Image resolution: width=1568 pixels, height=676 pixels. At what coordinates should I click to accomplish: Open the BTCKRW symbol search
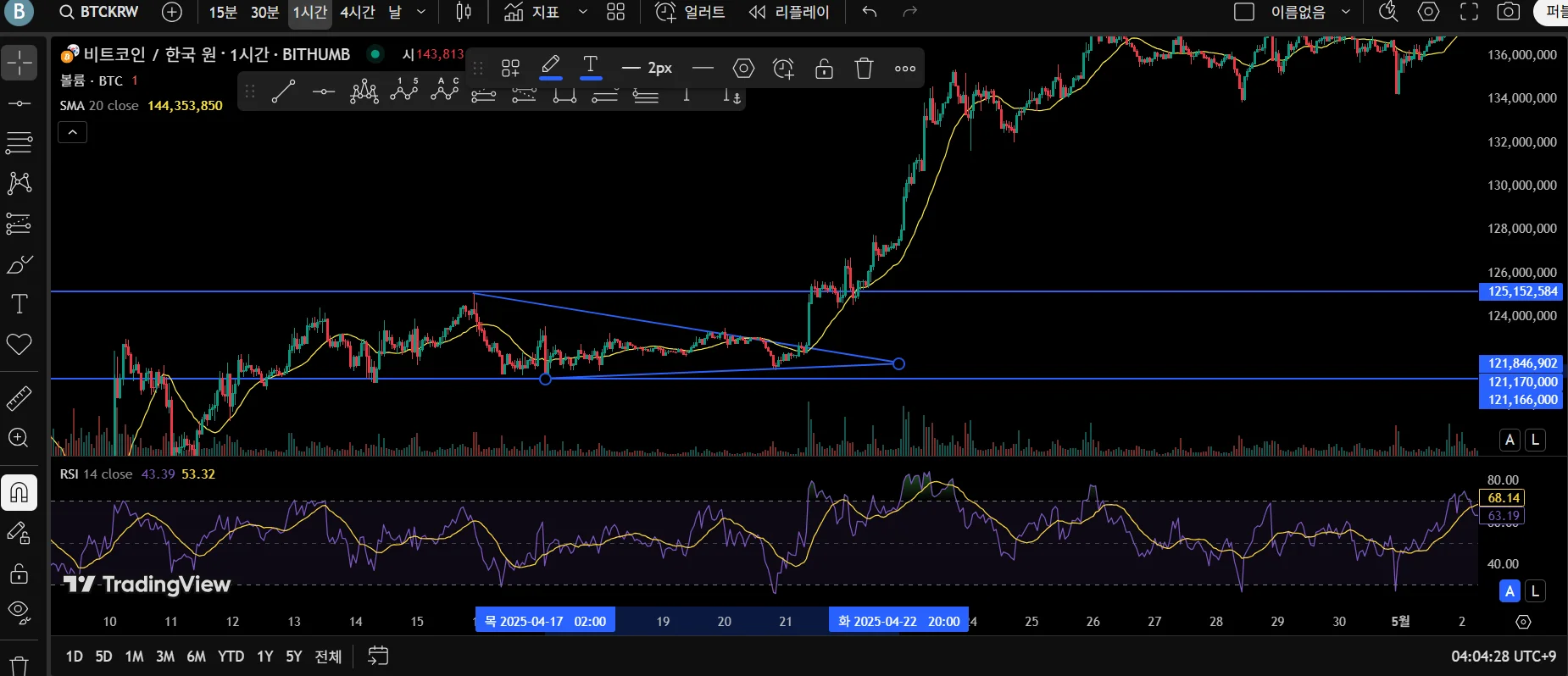99,12
